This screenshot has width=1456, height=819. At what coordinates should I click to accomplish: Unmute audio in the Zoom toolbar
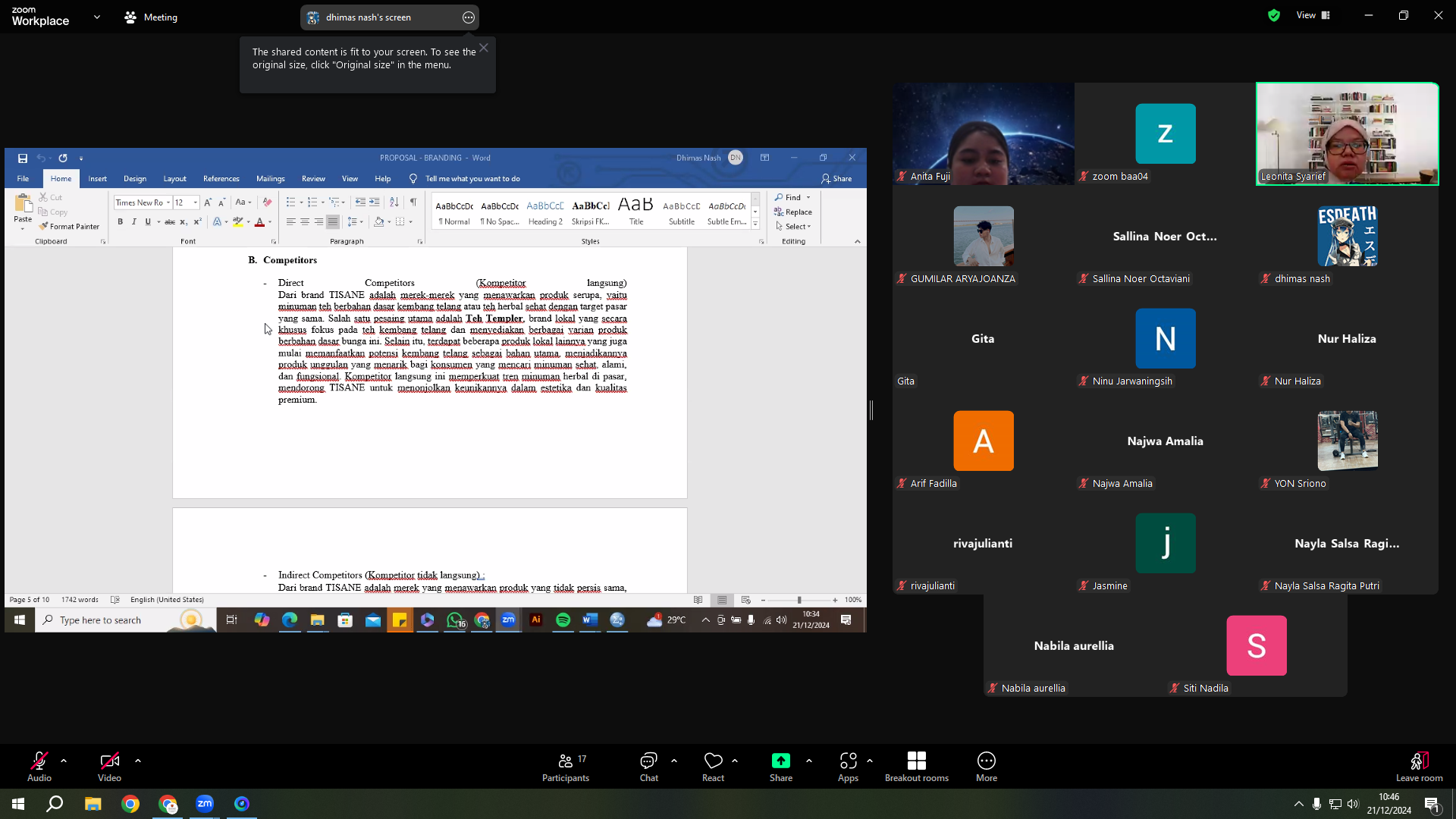[39, 766]
